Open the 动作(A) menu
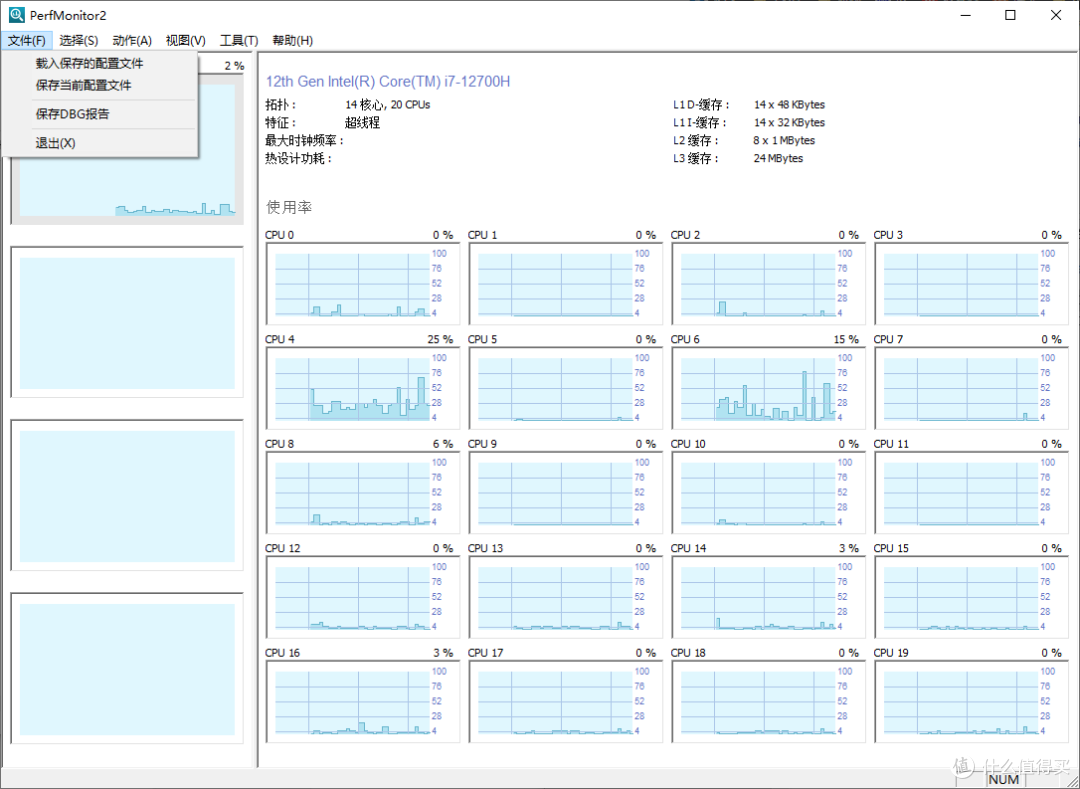Viewport: 1080px width, 789px height. (132, 40)
